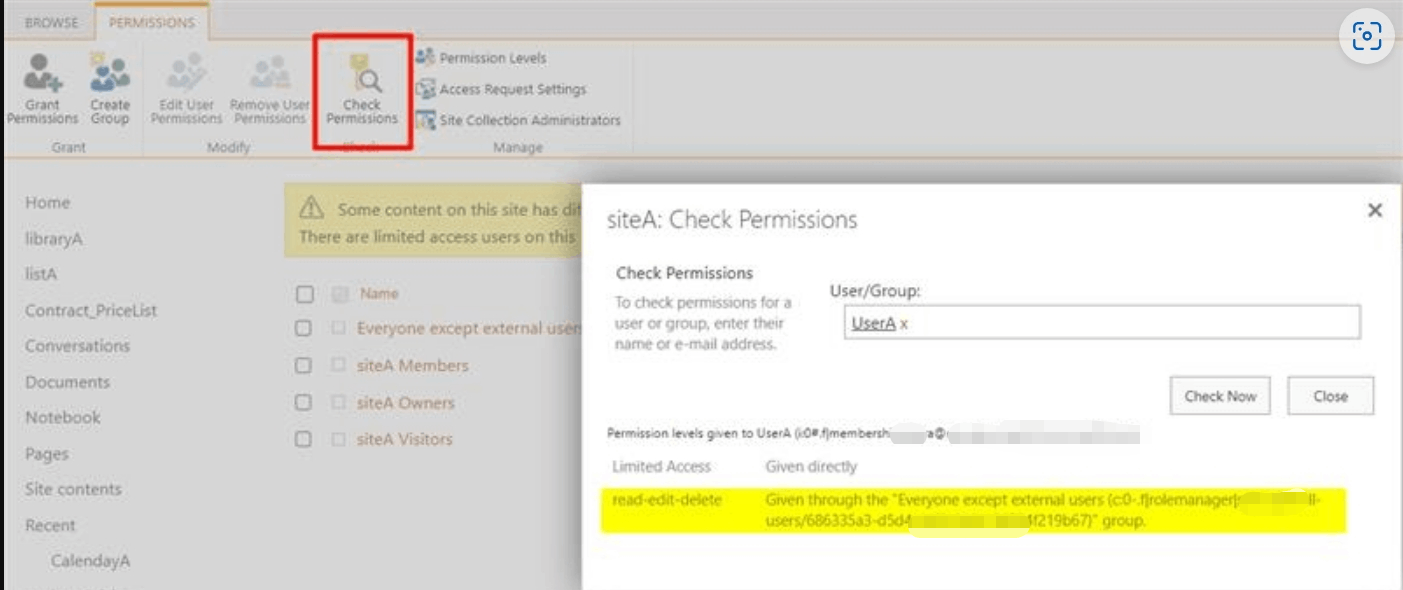The width and height of the screenshot is (1403, 590).
Task: Click inside the User/Group input field
Action: tap(1102, 323)
